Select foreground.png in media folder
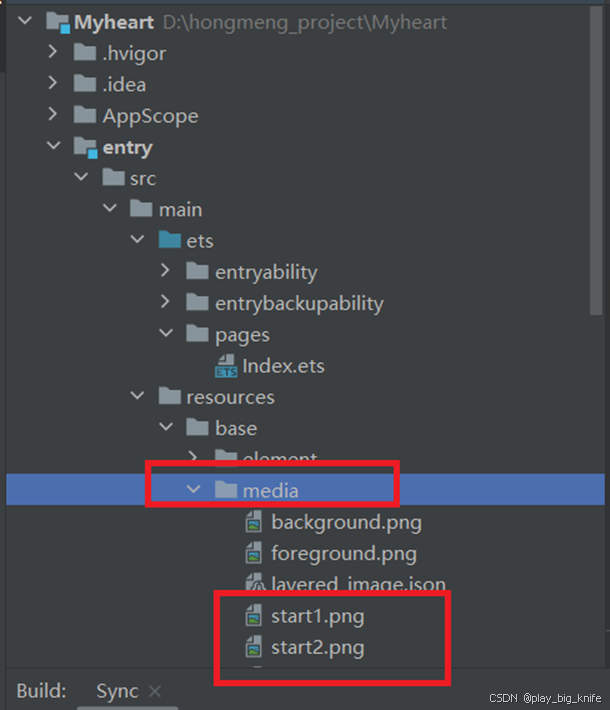The height and width of the screenshot is (710, 610). point(344,553)
